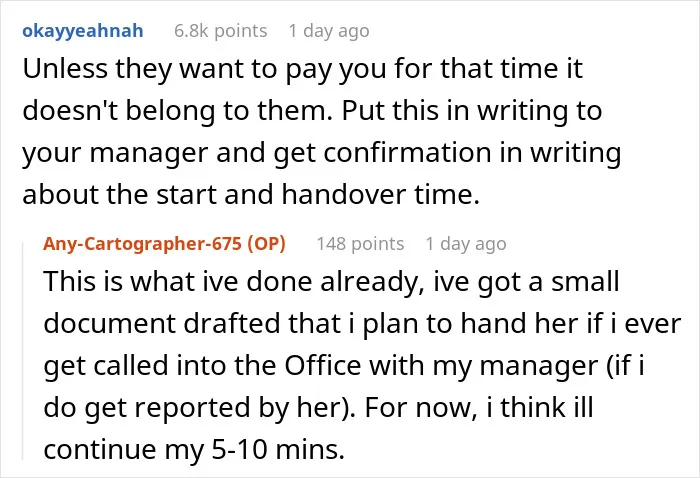Open okayyeahnah's user profile
Screen dimensions: 700x478
83,31
